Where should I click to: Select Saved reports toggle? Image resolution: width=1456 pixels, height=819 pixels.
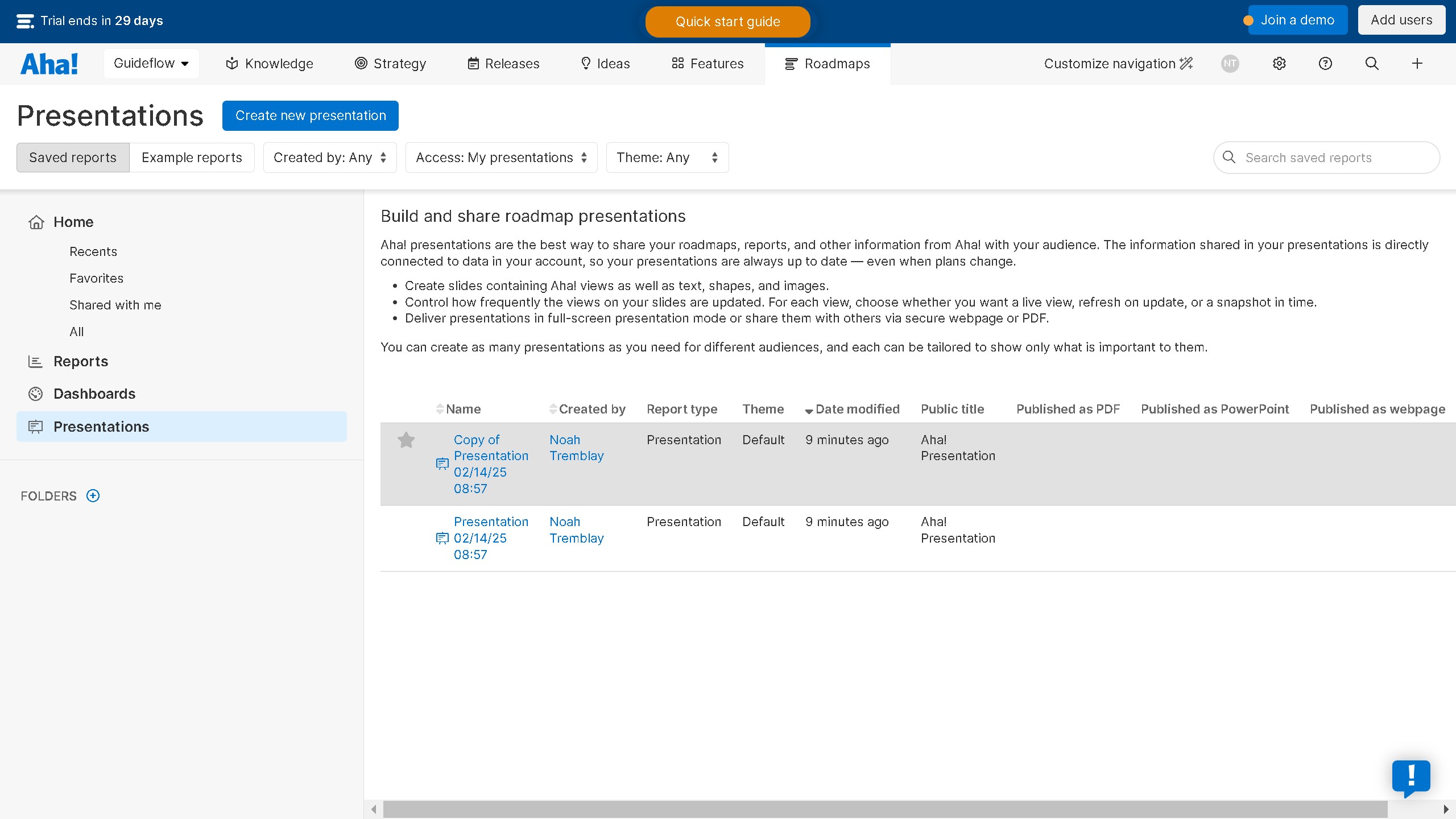(x=73, y=158)
